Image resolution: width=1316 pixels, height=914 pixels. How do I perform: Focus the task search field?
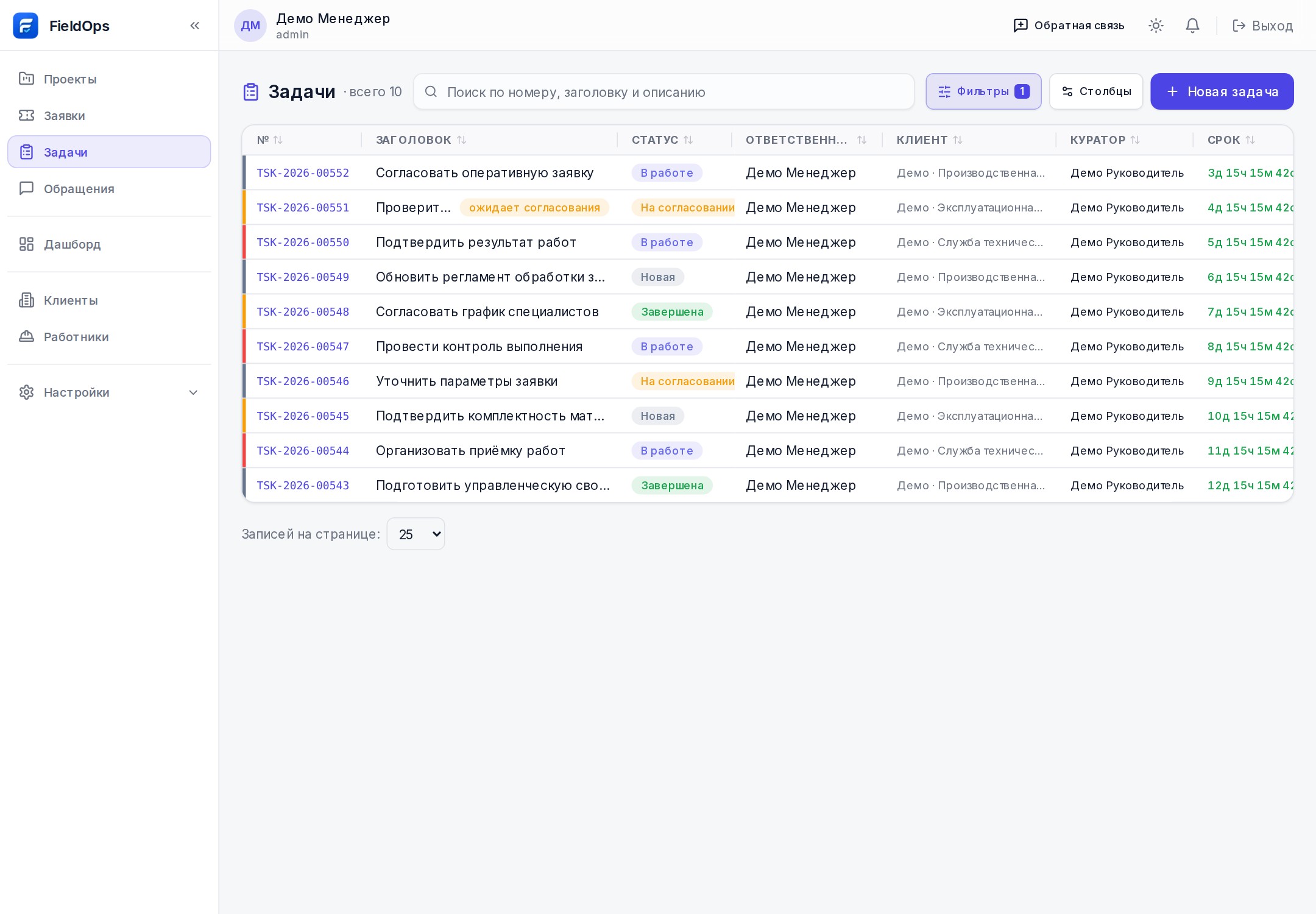click(664, 92)
